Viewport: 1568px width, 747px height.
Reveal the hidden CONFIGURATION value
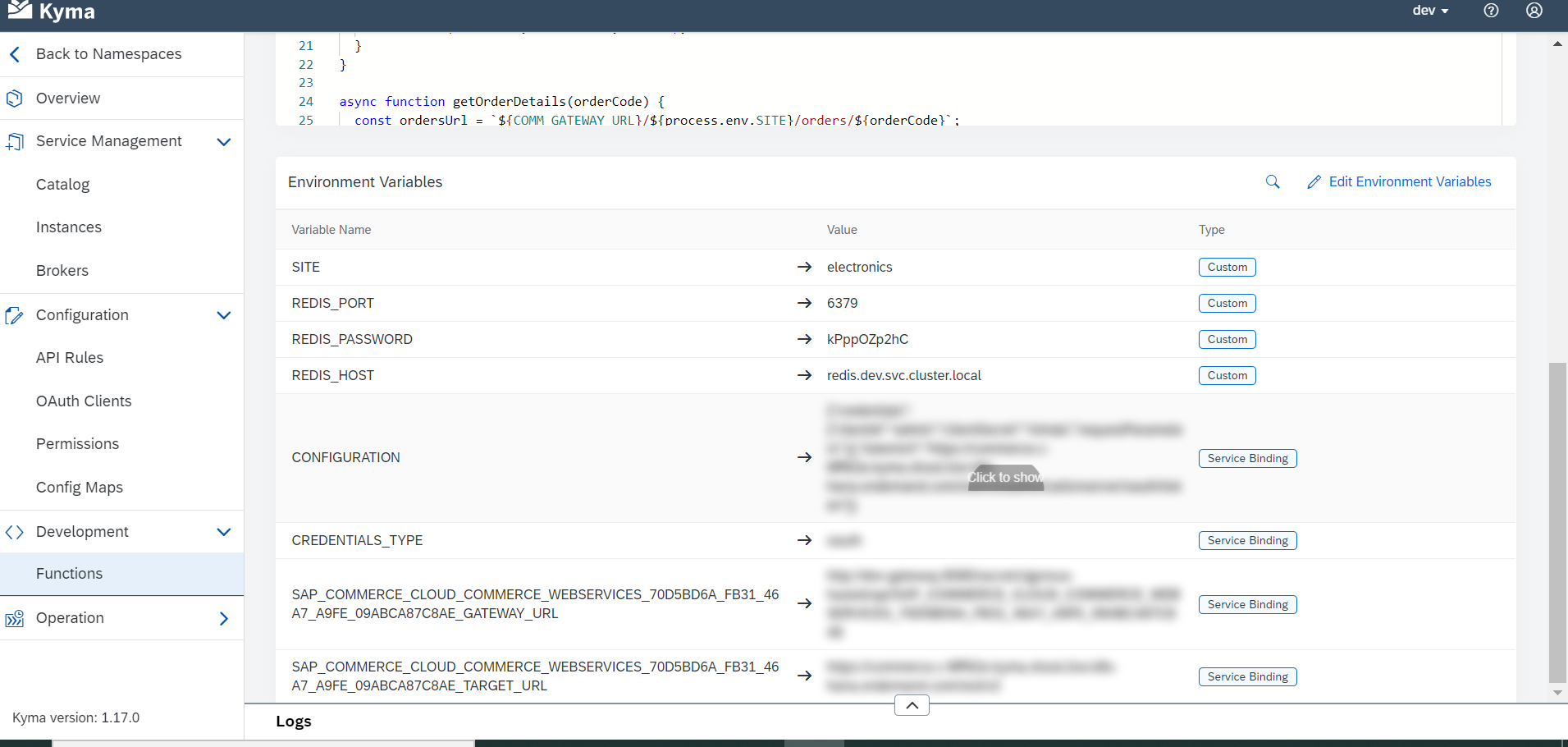pos(1005,477)
